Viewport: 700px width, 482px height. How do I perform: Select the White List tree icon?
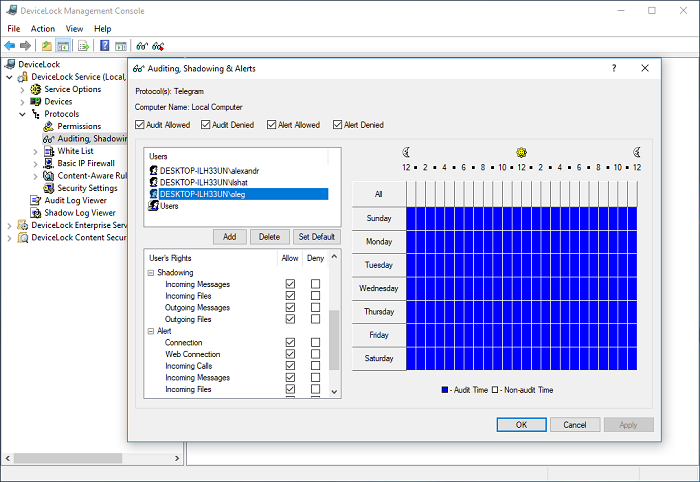[49, 151]
